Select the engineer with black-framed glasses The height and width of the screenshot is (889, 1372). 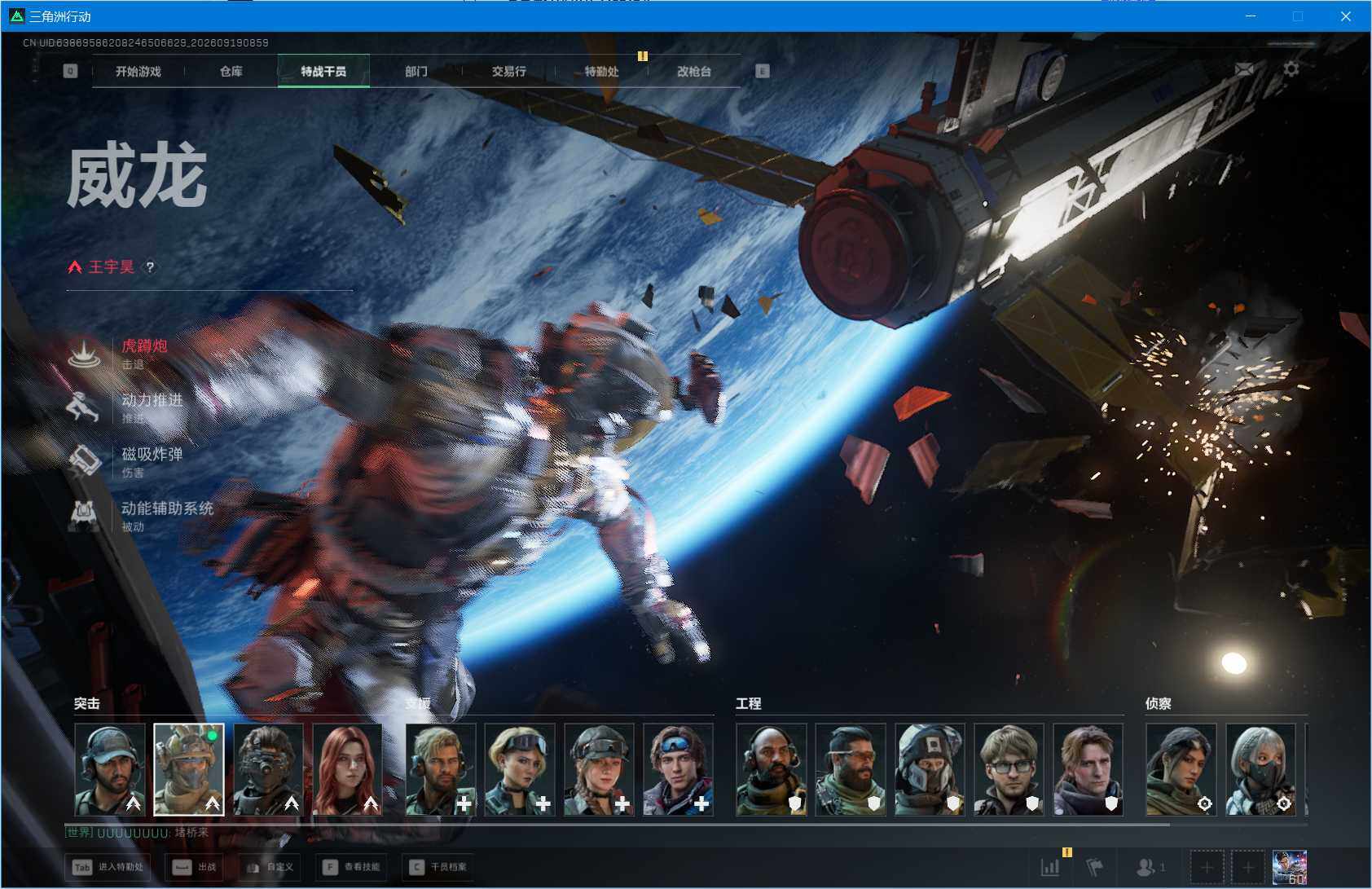click(x=1008, y=769)
